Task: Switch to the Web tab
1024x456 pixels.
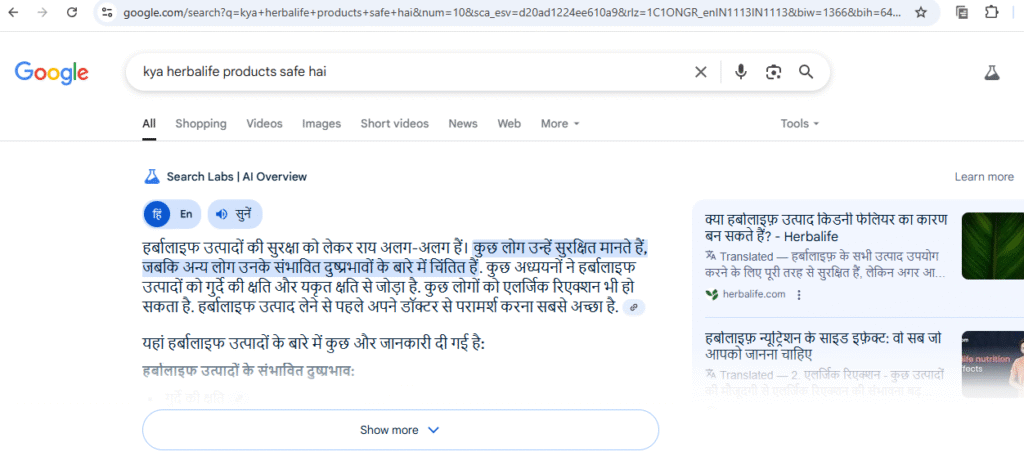Action: (509, 123)
